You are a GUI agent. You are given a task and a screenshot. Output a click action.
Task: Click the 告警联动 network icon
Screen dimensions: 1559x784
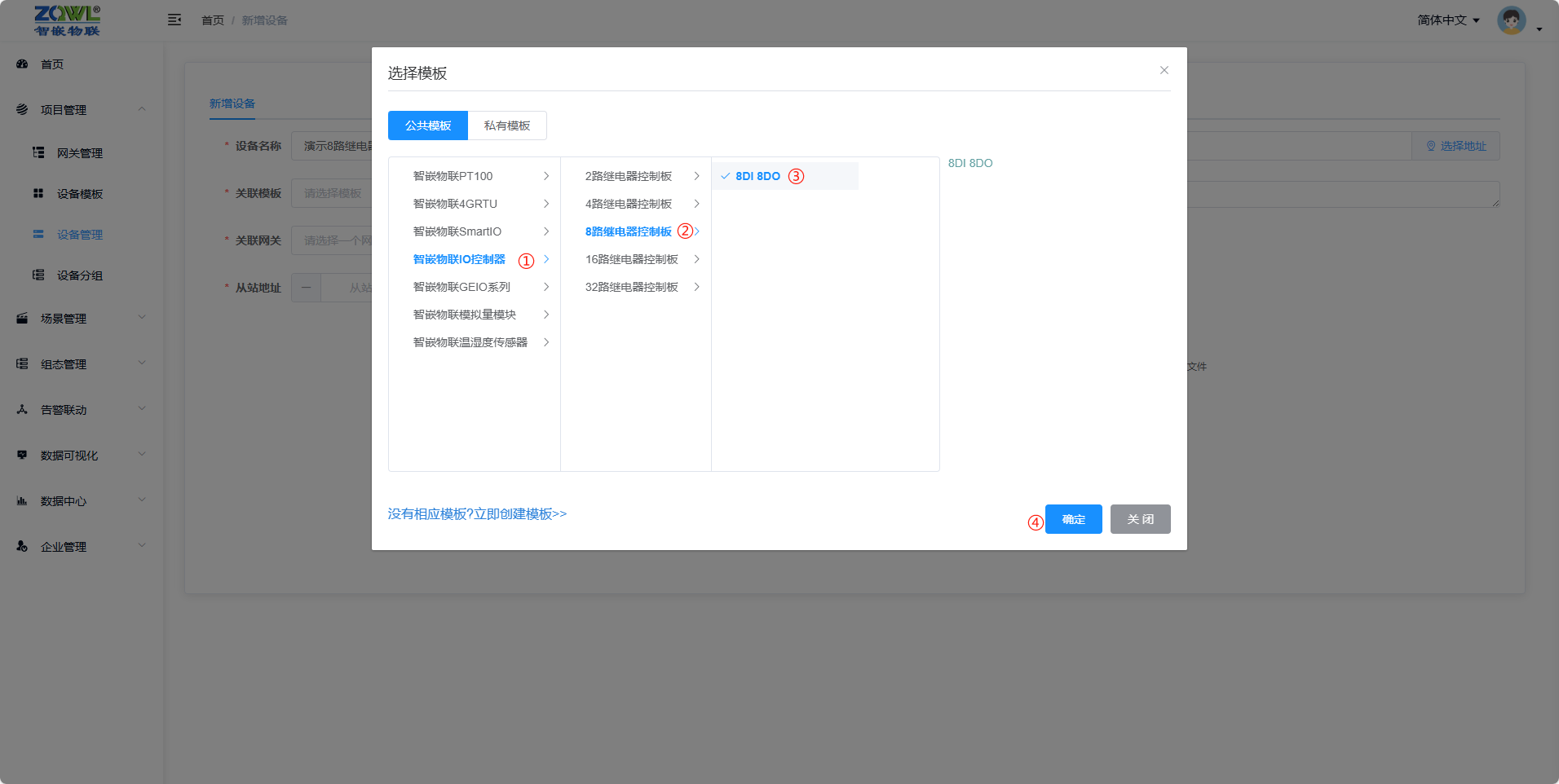click(22, 409)
